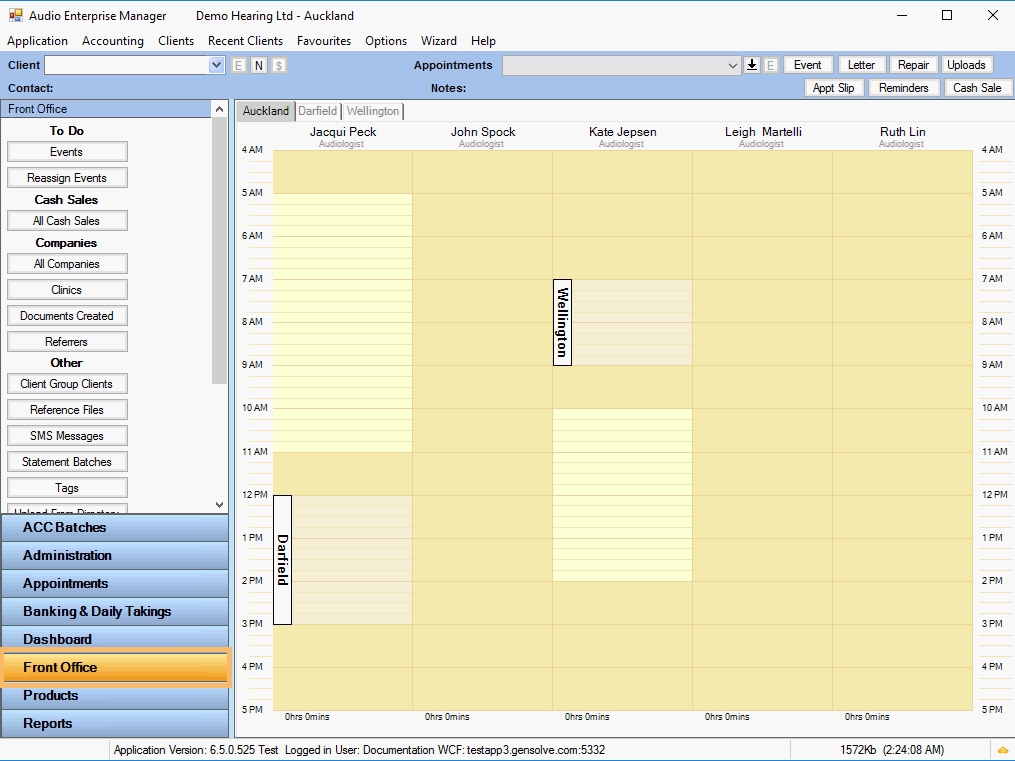Click the application icon in the title bar
The height and width of the screenshot is (761, 1015).
tap(15, 15)
